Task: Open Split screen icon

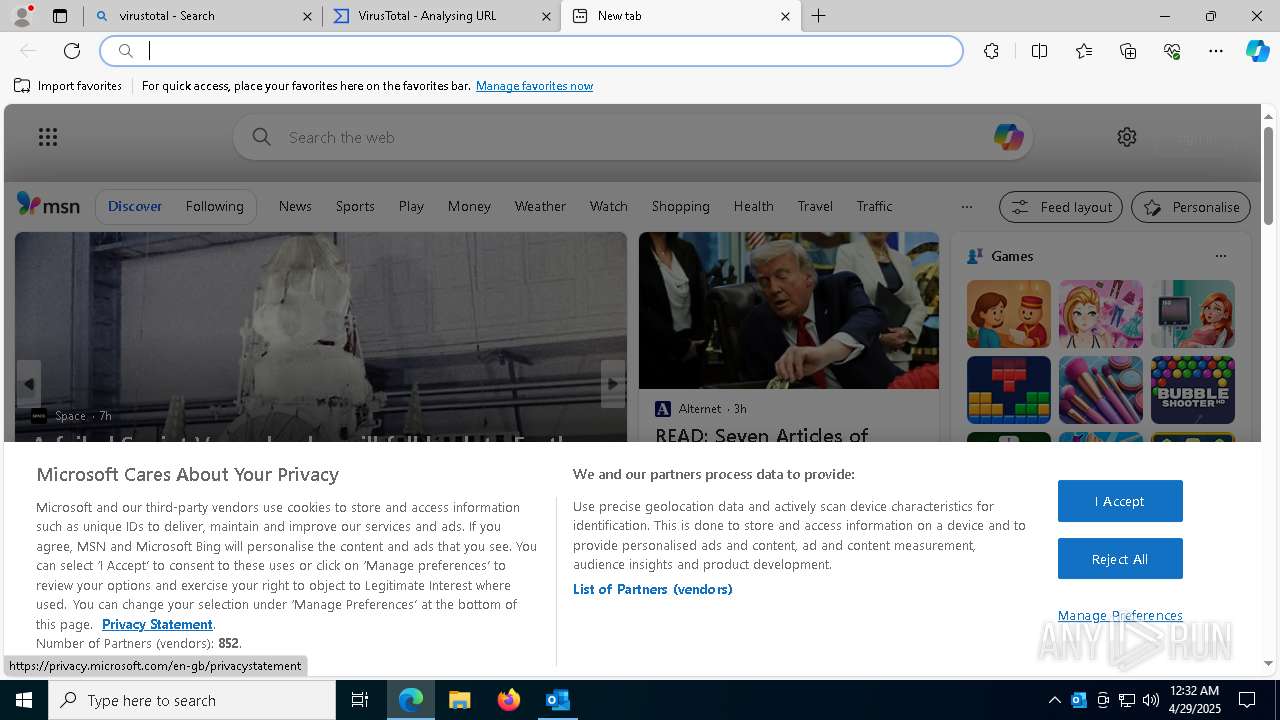Action: pos(1039,51)
